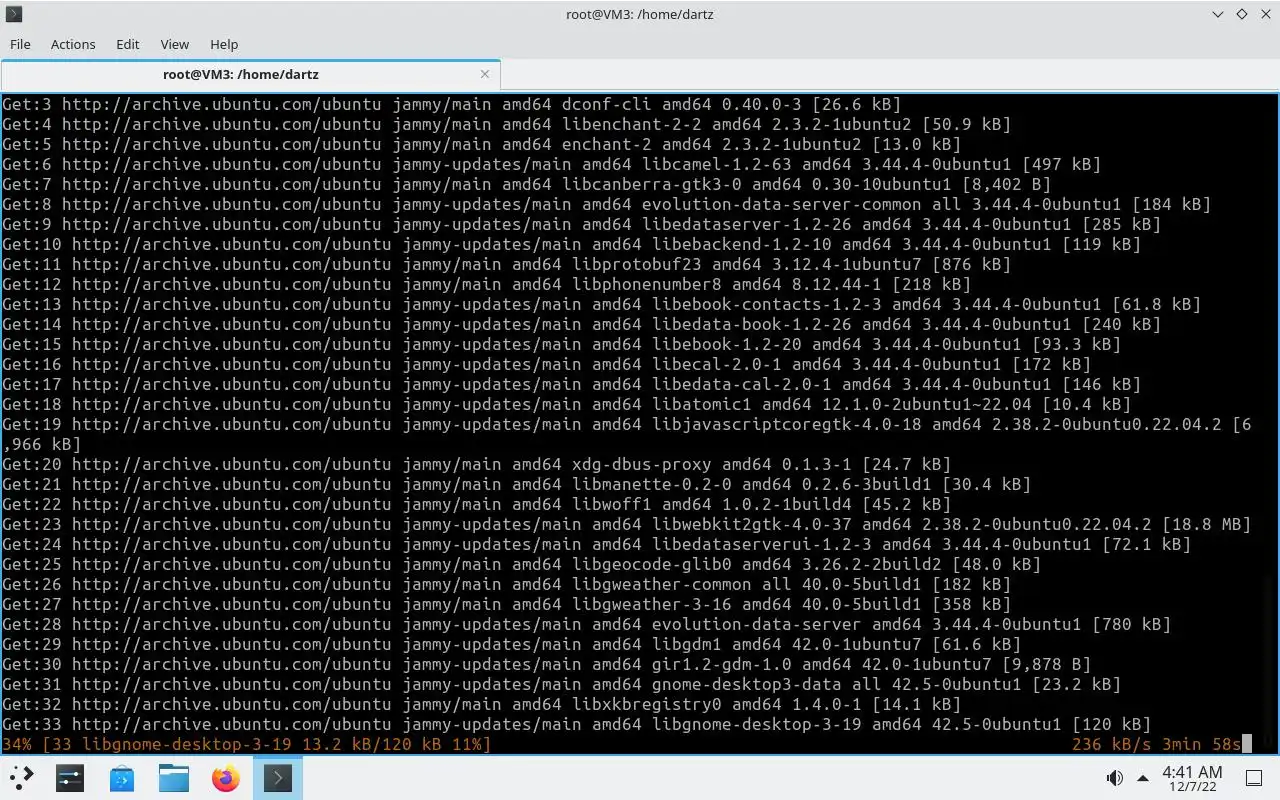Screen dimensions: 1280x800
Task: Open the application launcher in the taskbar
Action: (22, 777)
